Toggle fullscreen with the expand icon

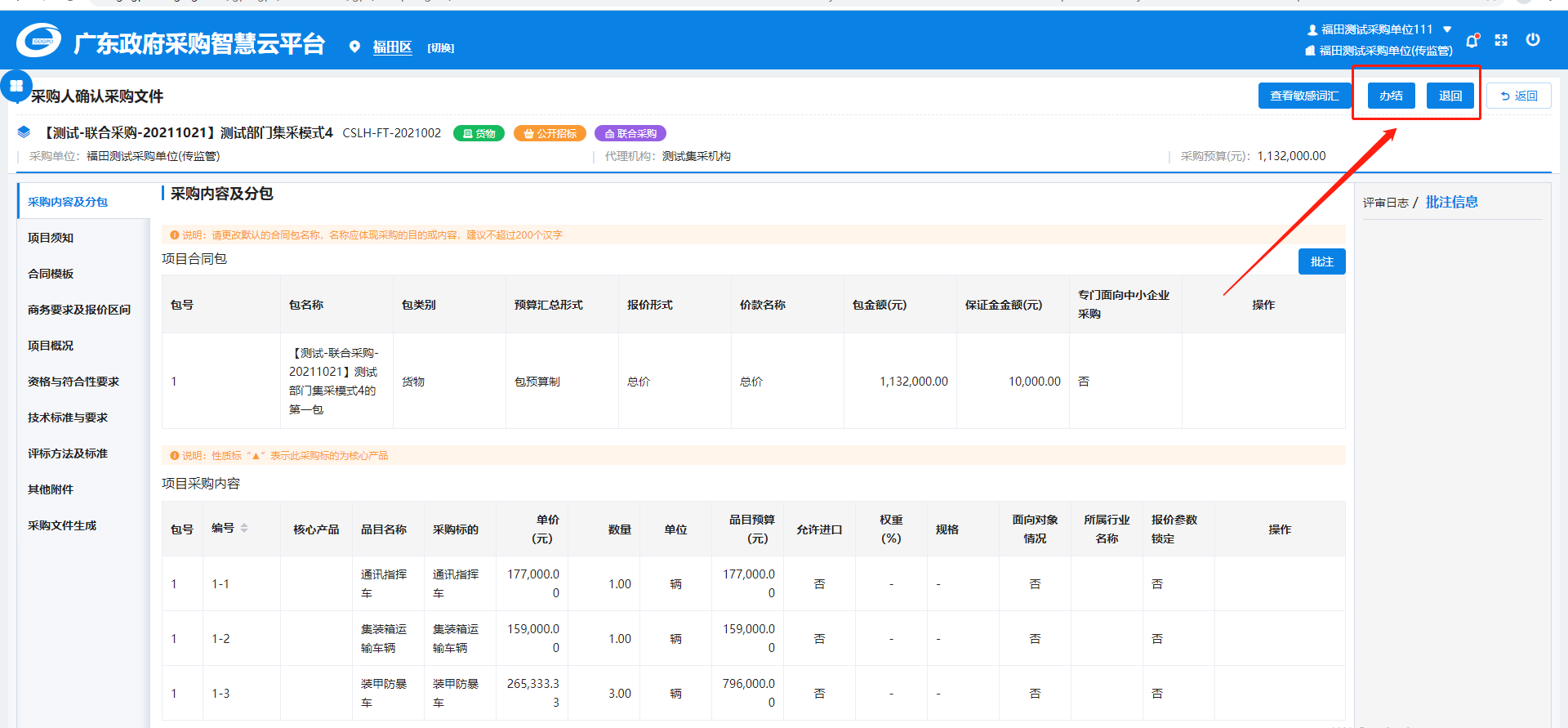(1501, 40)
